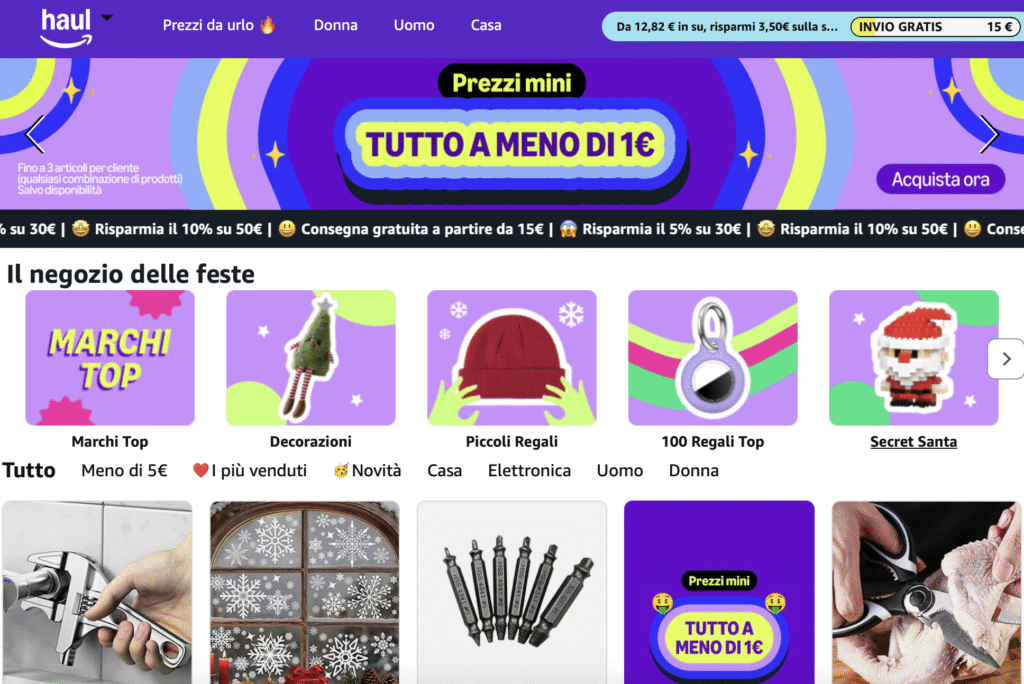Click the Secret Santa link
This screenshot has width=1024, height=684.
(913, 442)
